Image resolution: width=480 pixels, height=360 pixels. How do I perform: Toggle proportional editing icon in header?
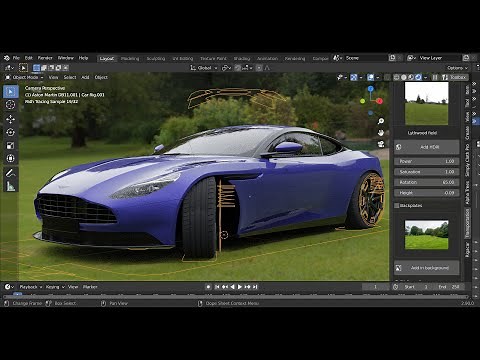click(259, 68)
